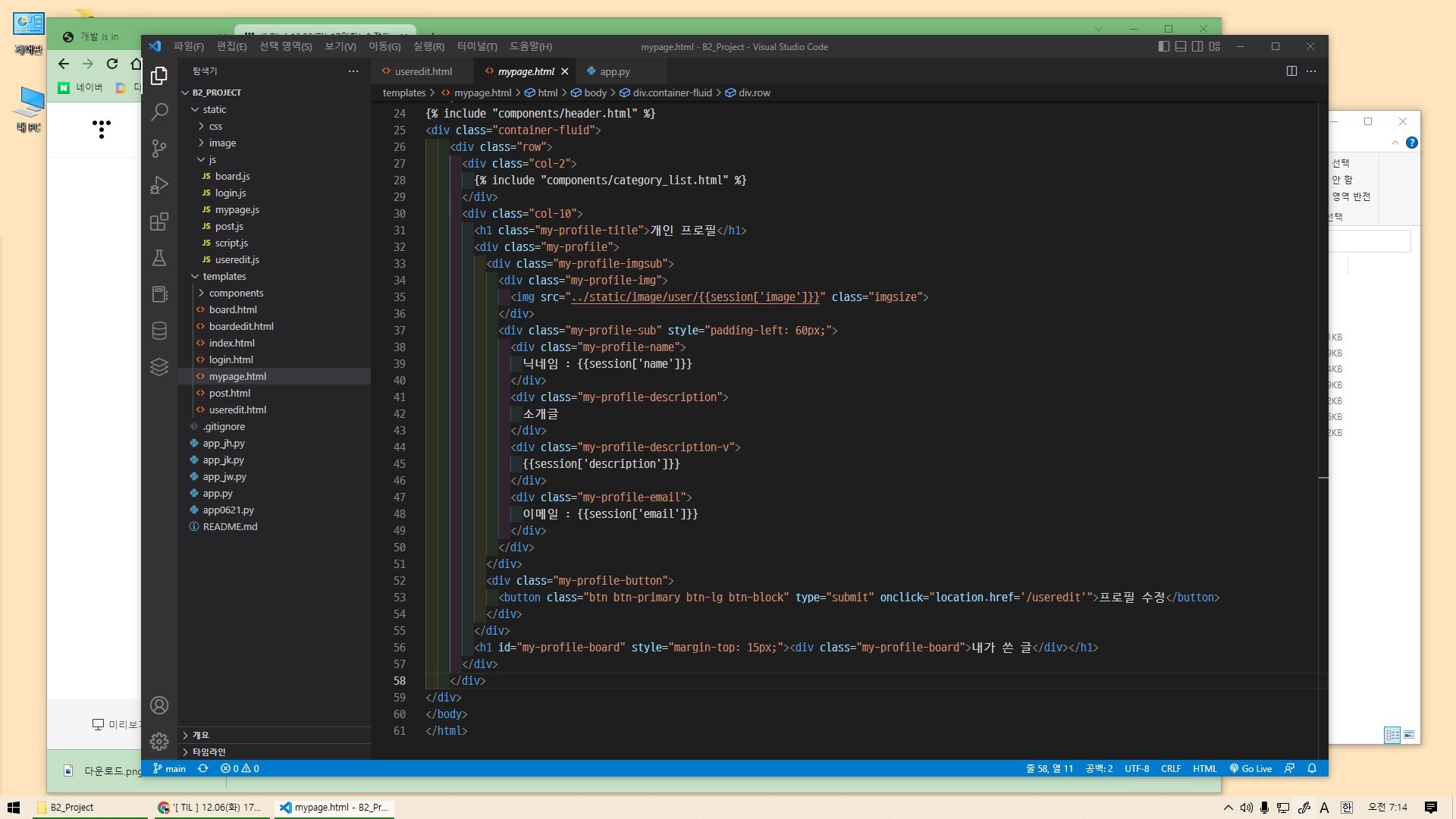Collapse the templates folder
This screenshot has height=819, width=1456.
224,276
